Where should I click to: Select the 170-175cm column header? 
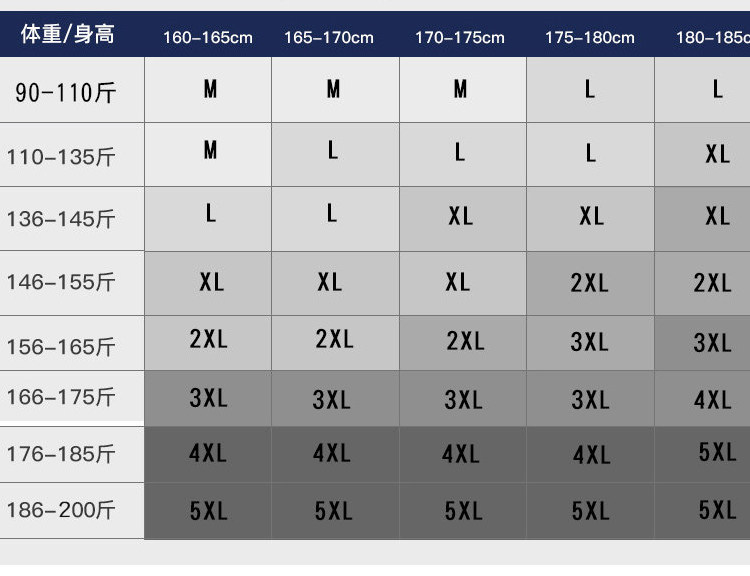pyautogui.click(x=460, y=38)
